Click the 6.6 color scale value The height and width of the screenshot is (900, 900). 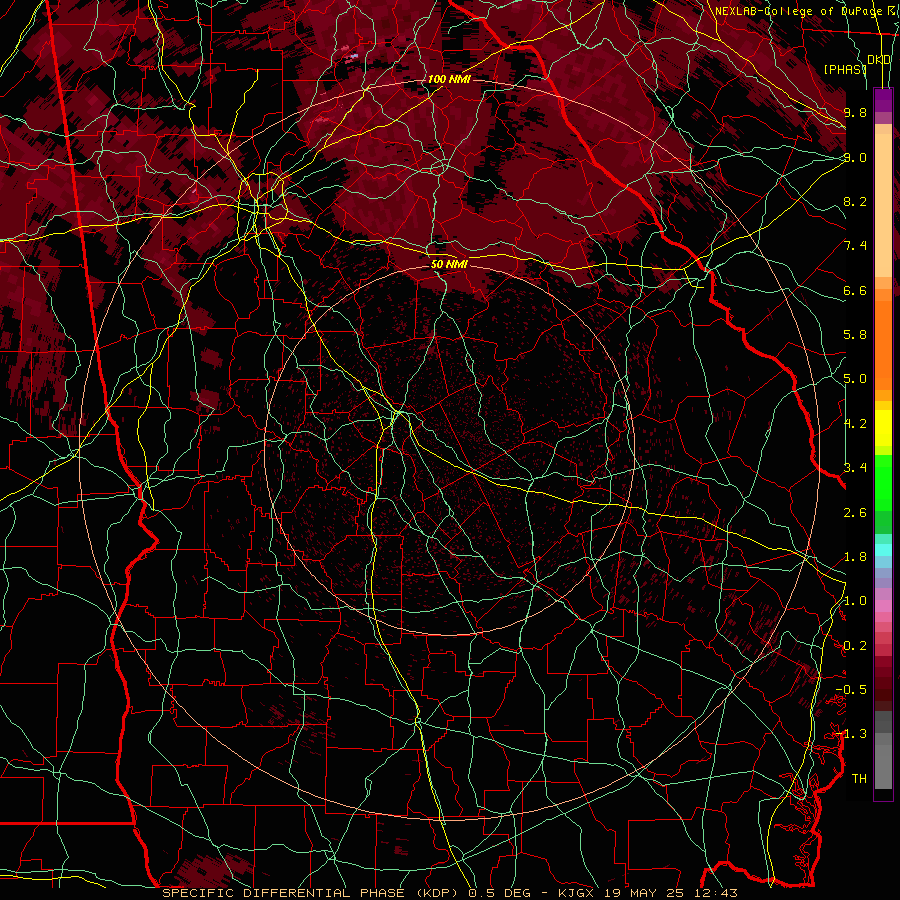click(855, 290)
